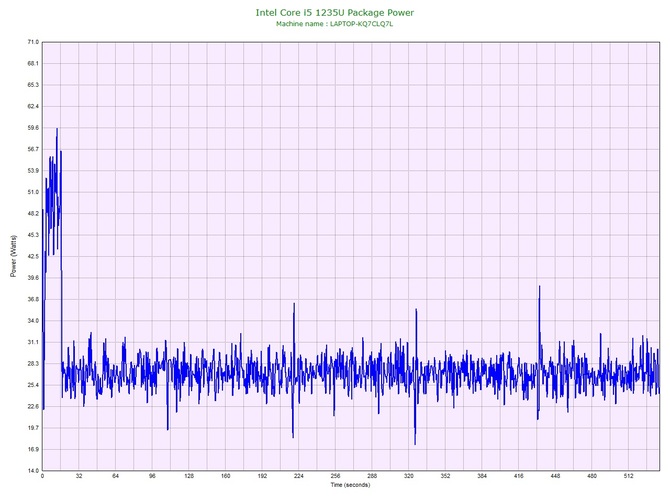Click the y-axis value 59.6

[33, 128]
